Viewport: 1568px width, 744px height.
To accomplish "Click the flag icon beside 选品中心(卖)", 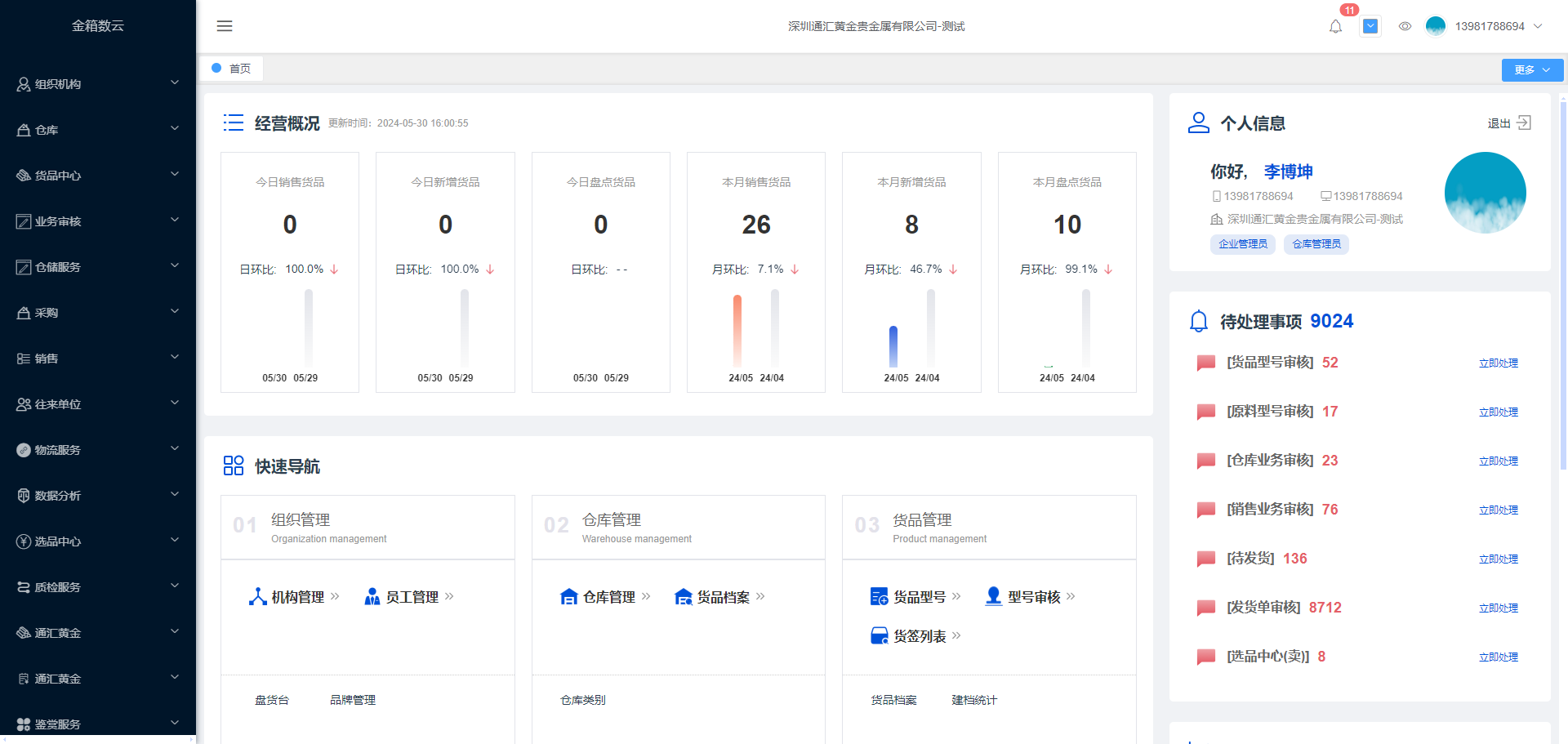I will tap(1205, 657).
